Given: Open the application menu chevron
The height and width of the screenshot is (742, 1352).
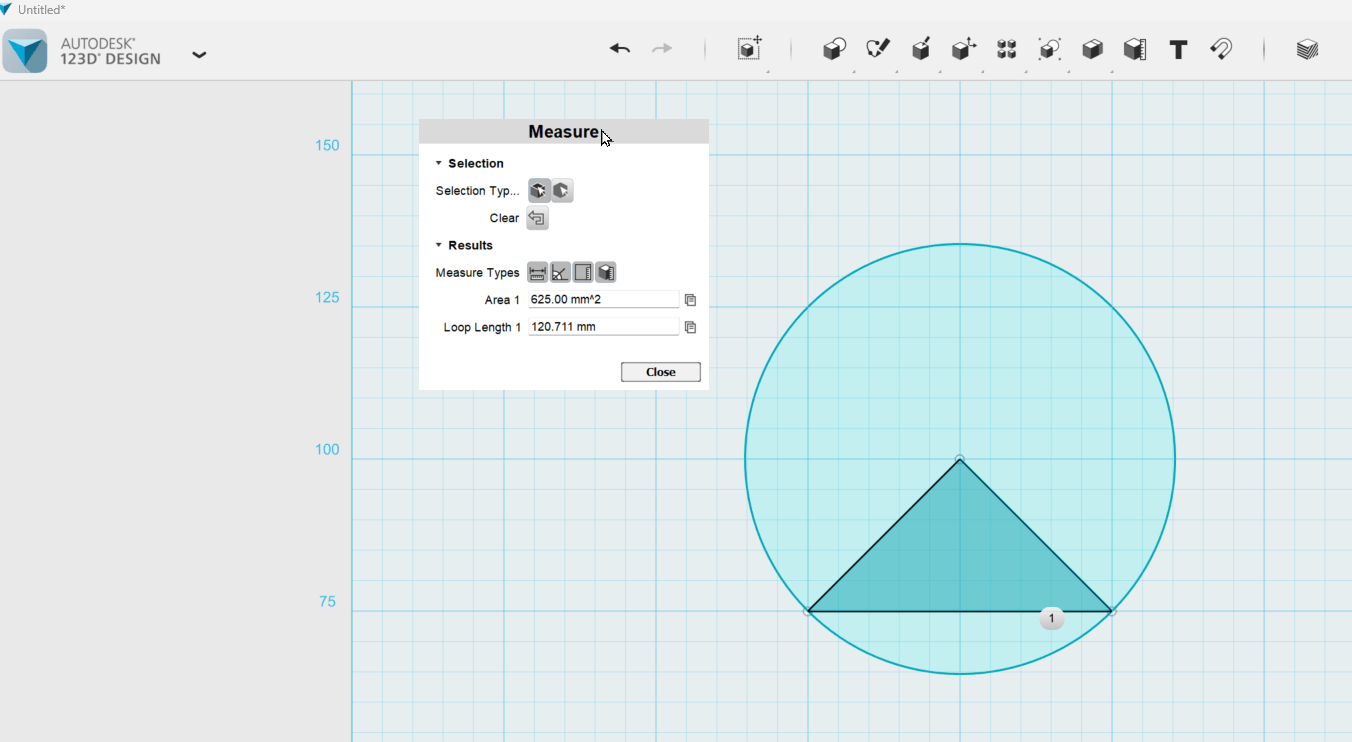Looking at the screenshot, I should [x=199, y=55].
